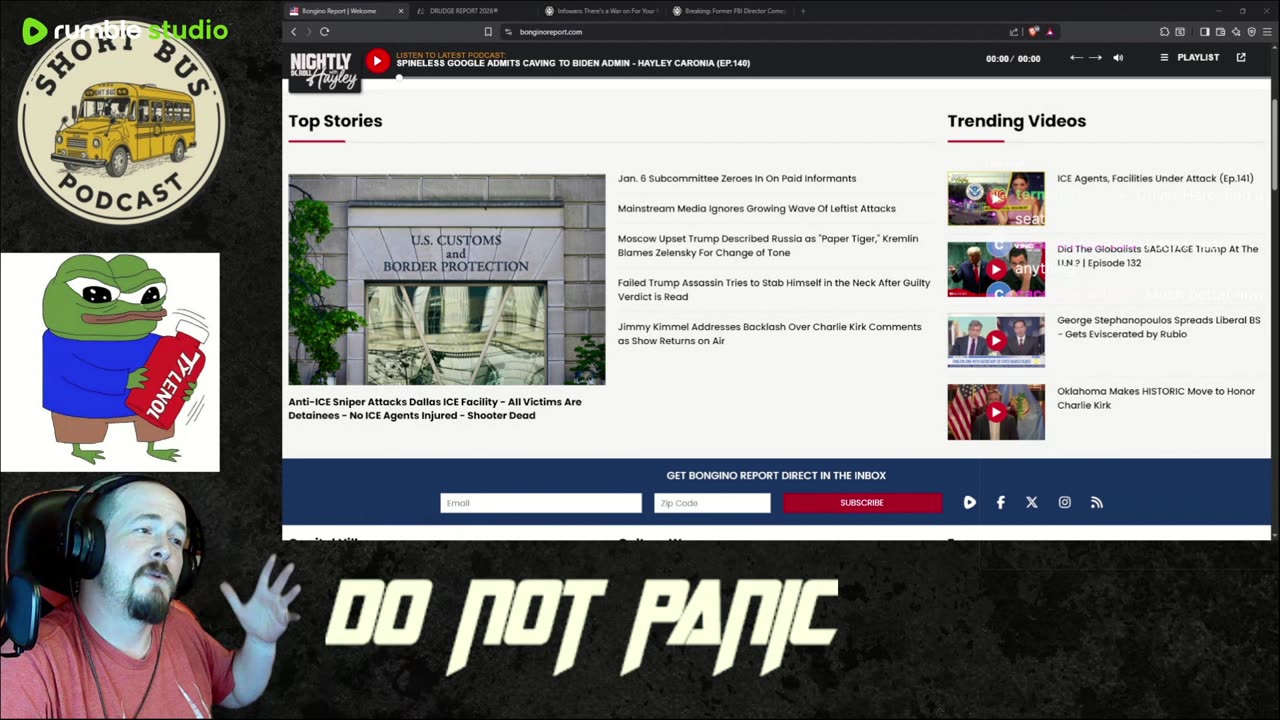The height and width of the screenshot is (720, 1280).
Task: Play George Stephanopoulos video thumbnail
Action: pyautogui.click(x=996, y=341)
